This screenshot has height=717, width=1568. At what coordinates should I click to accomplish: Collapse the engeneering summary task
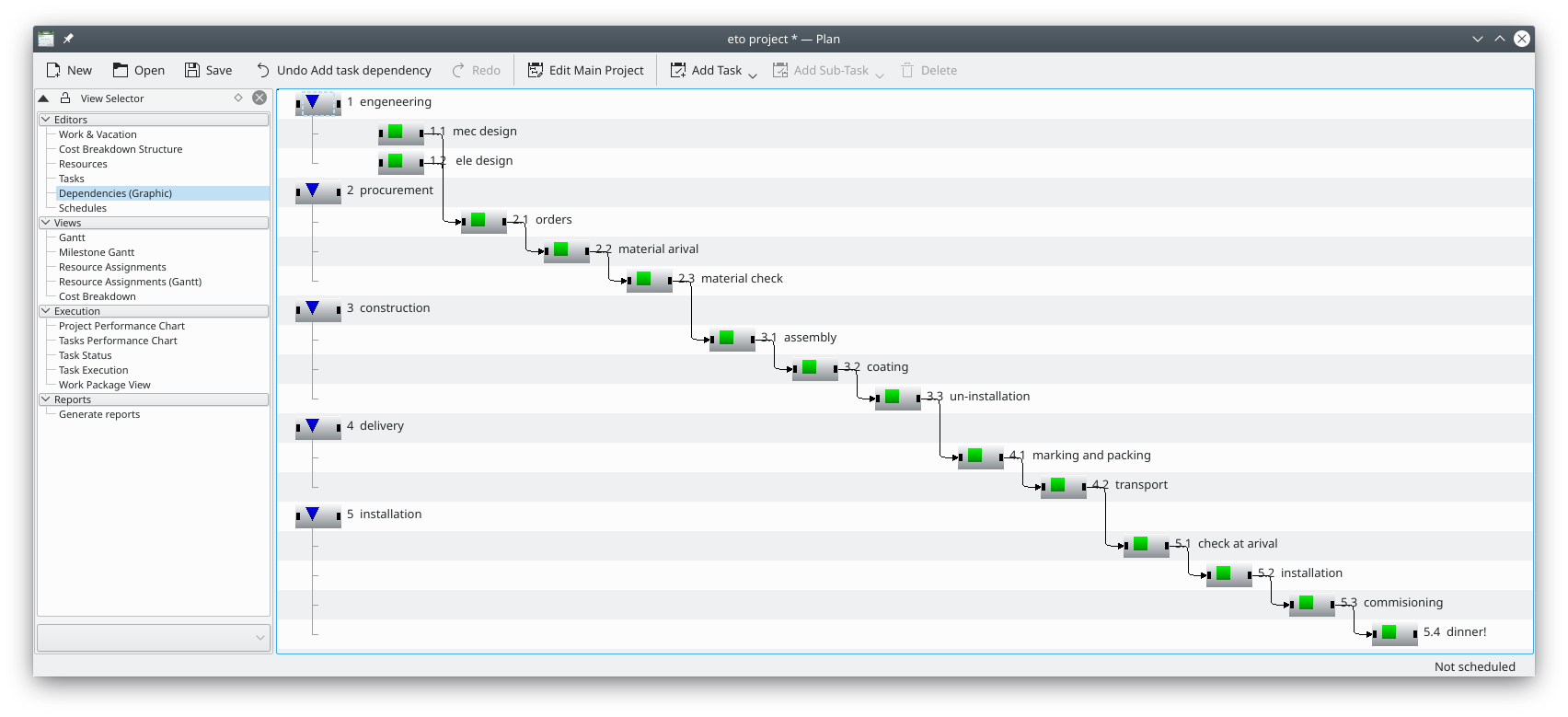pyautogui.click(x=313, y=101)
